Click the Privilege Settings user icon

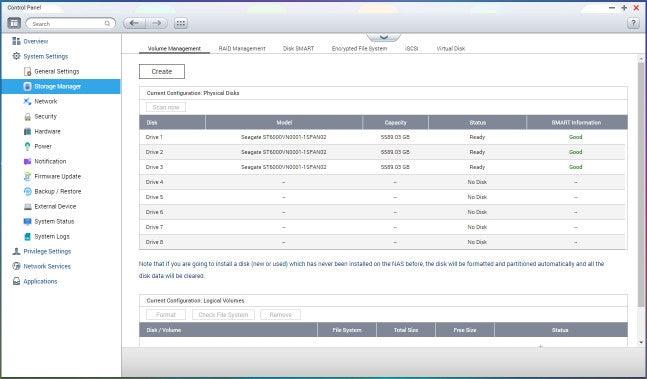pyautogui.click(x=17, y=251)
